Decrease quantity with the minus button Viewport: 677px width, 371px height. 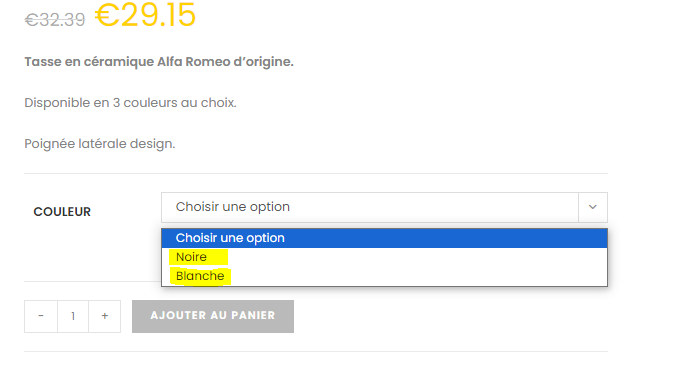[41, 316]
